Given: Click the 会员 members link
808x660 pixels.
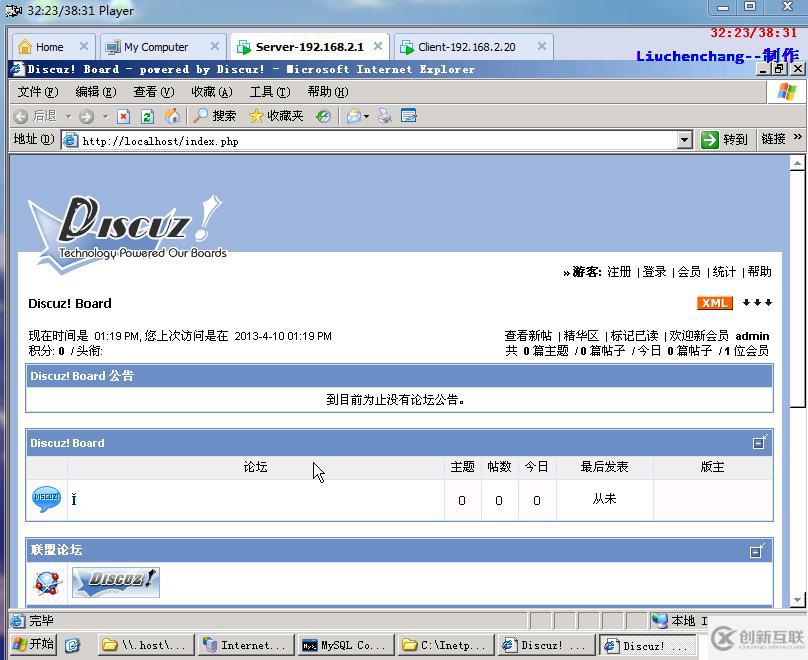Looking at the screenshot, I should tap(689, 272).
